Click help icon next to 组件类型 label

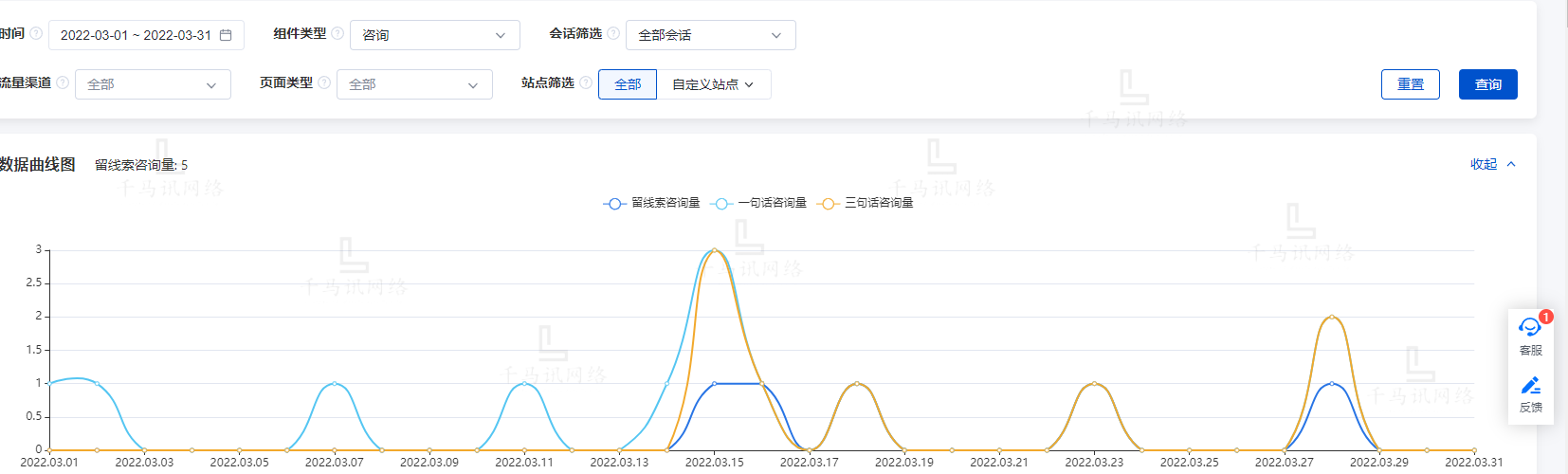[337, 33]
